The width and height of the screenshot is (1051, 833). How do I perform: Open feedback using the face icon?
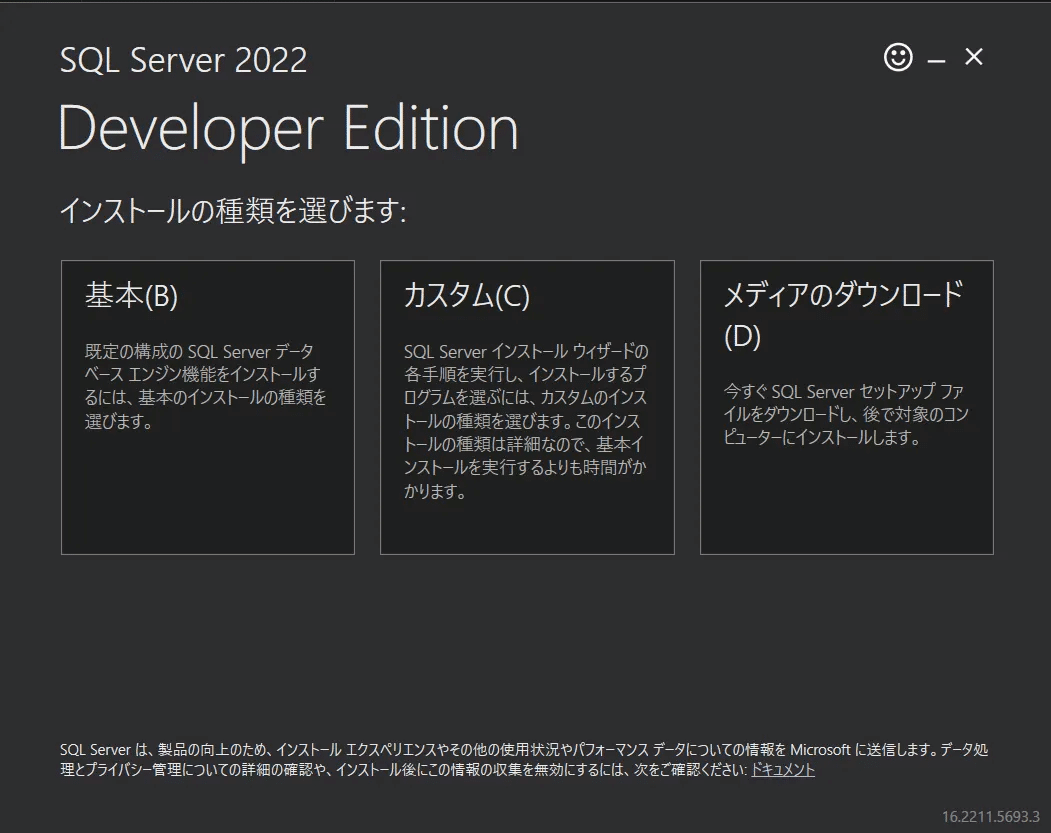[897, 57]
